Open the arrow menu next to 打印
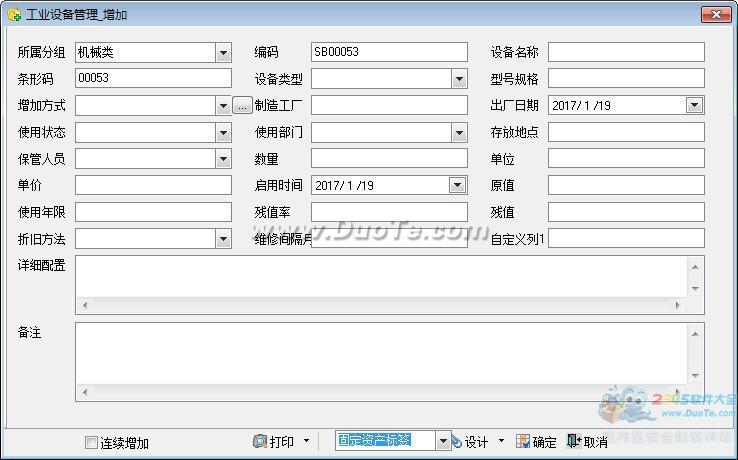 (306, 441)
